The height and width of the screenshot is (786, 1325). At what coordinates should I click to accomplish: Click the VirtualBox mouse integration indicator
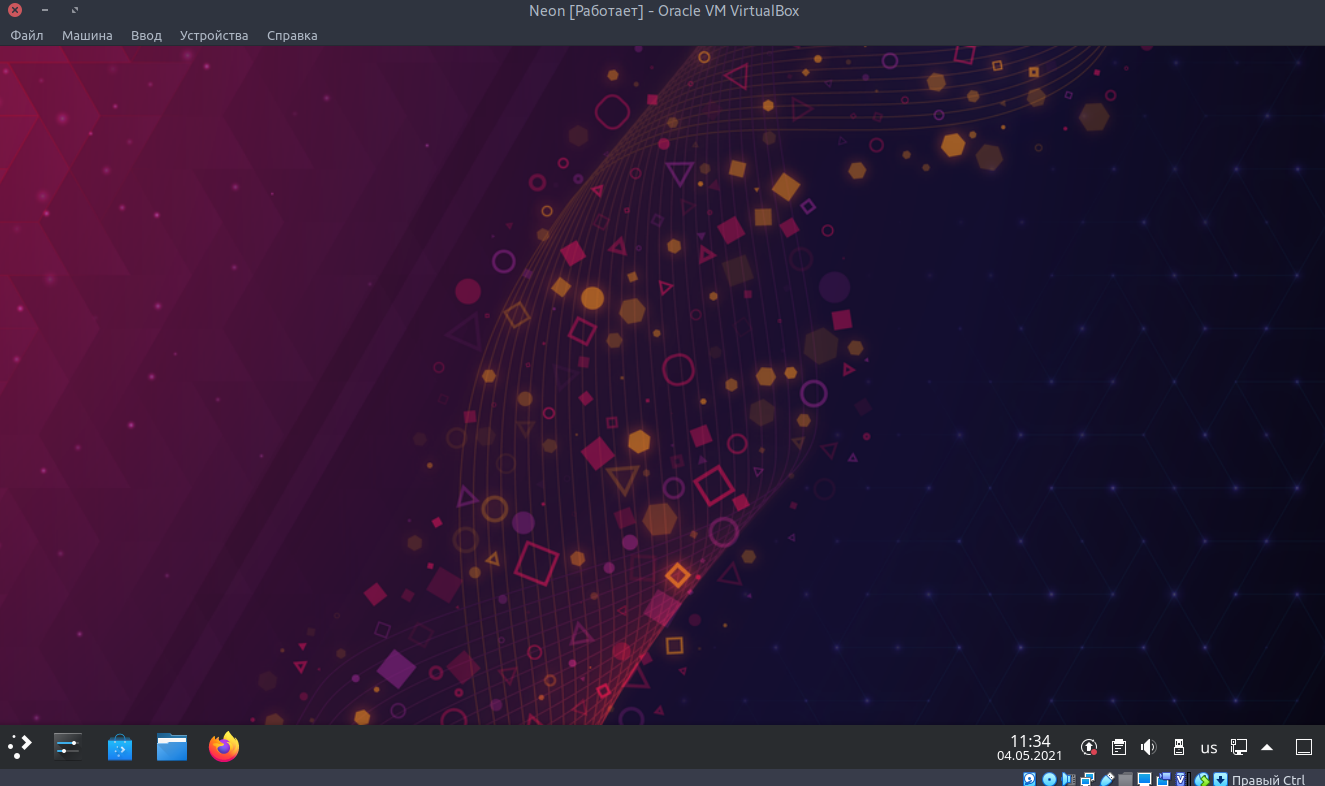[x=1203, y=779]
